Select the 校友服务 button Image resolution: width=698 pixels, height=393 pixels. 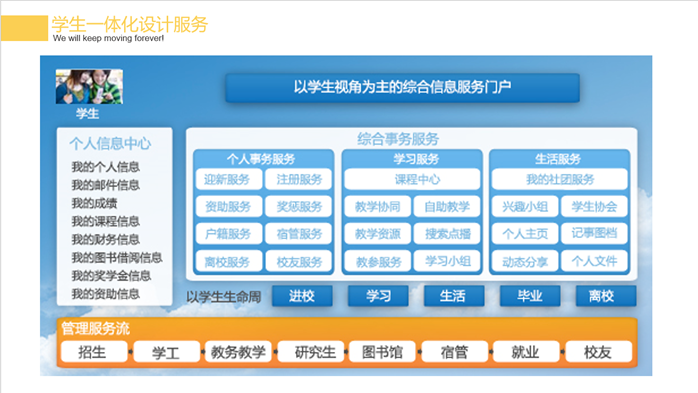299,262
